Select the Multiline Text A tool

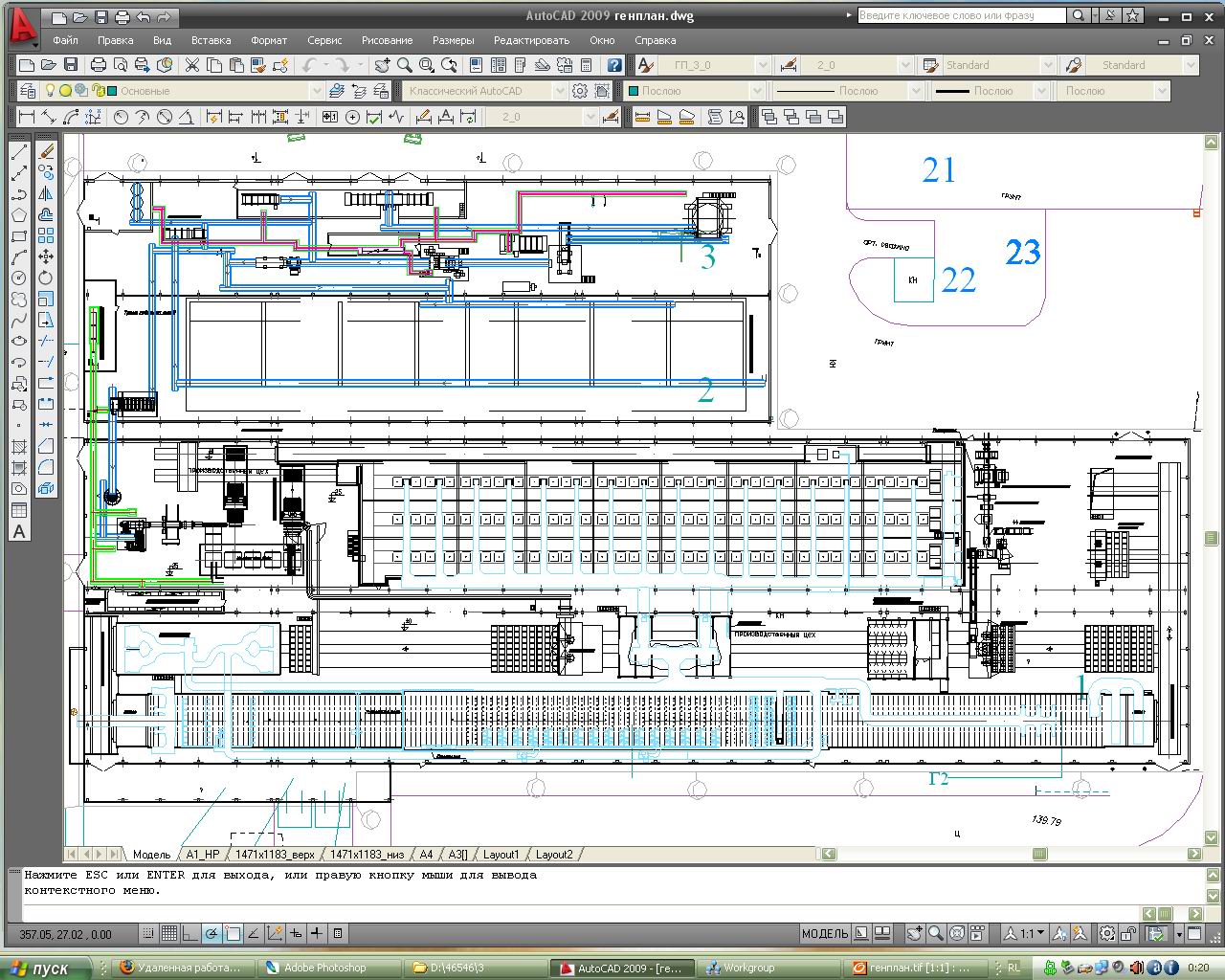click(19, 531)
